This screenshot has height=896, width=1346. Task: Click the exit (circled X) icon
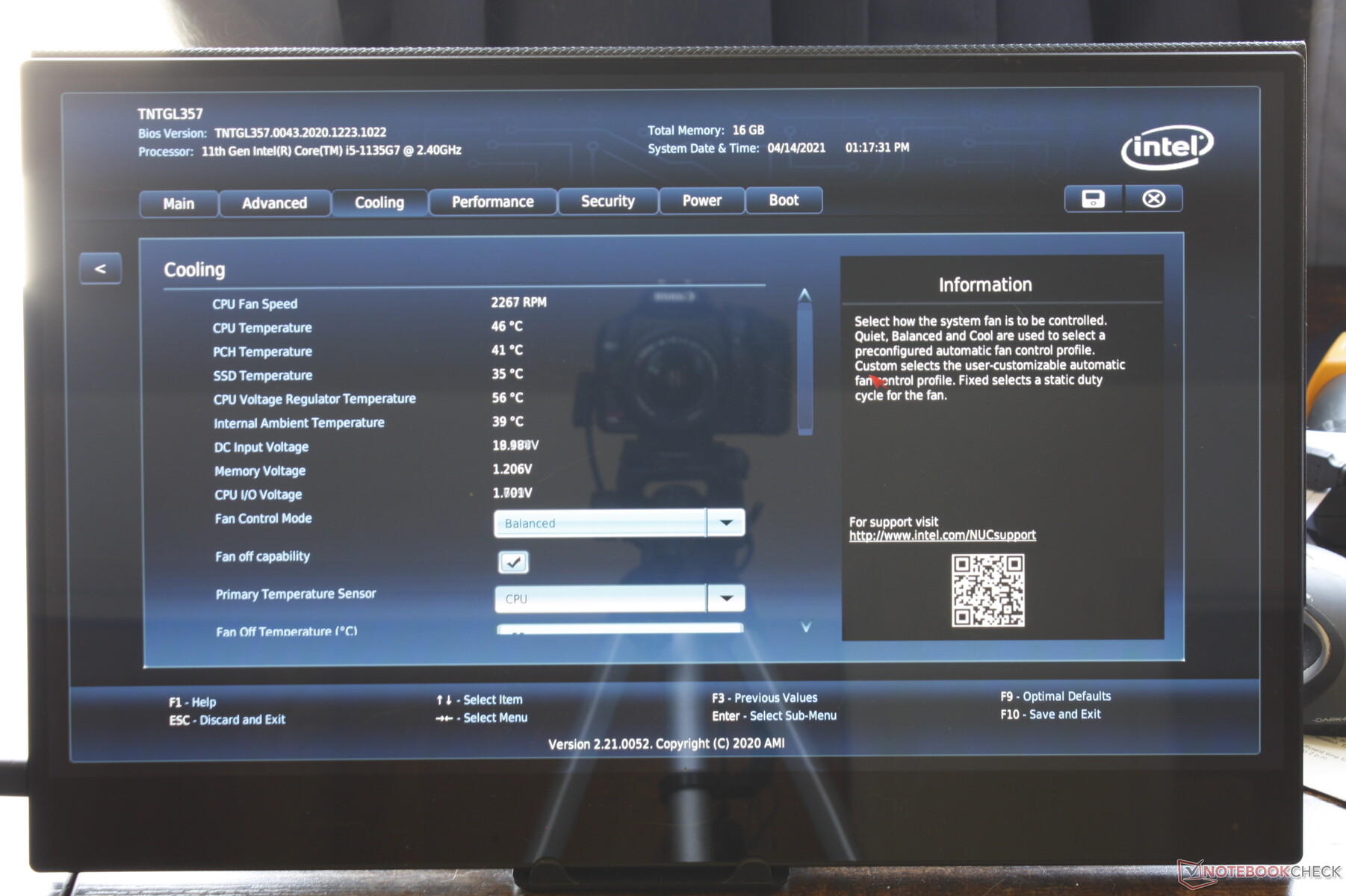click(1153, 199)
